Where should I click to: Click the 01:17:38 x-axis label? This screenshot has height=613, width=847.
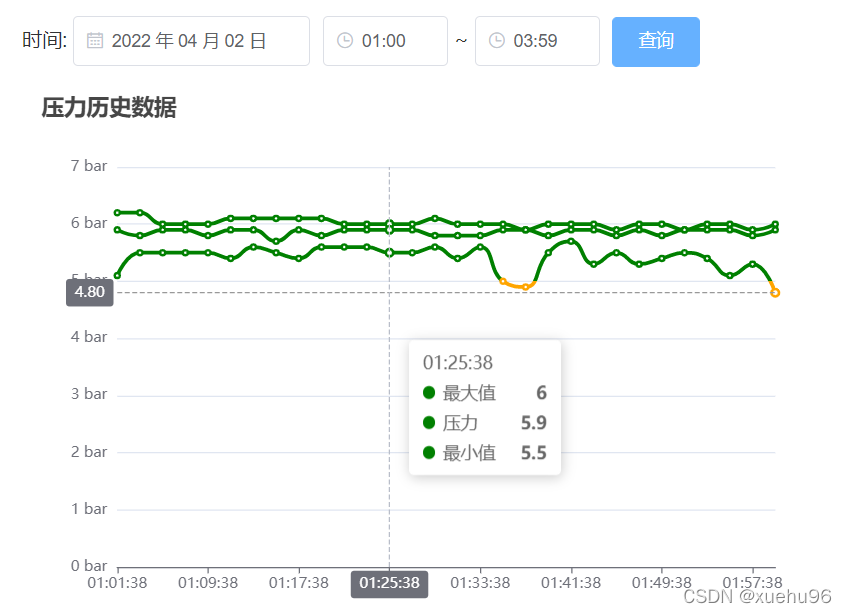[x=299, y=583]
